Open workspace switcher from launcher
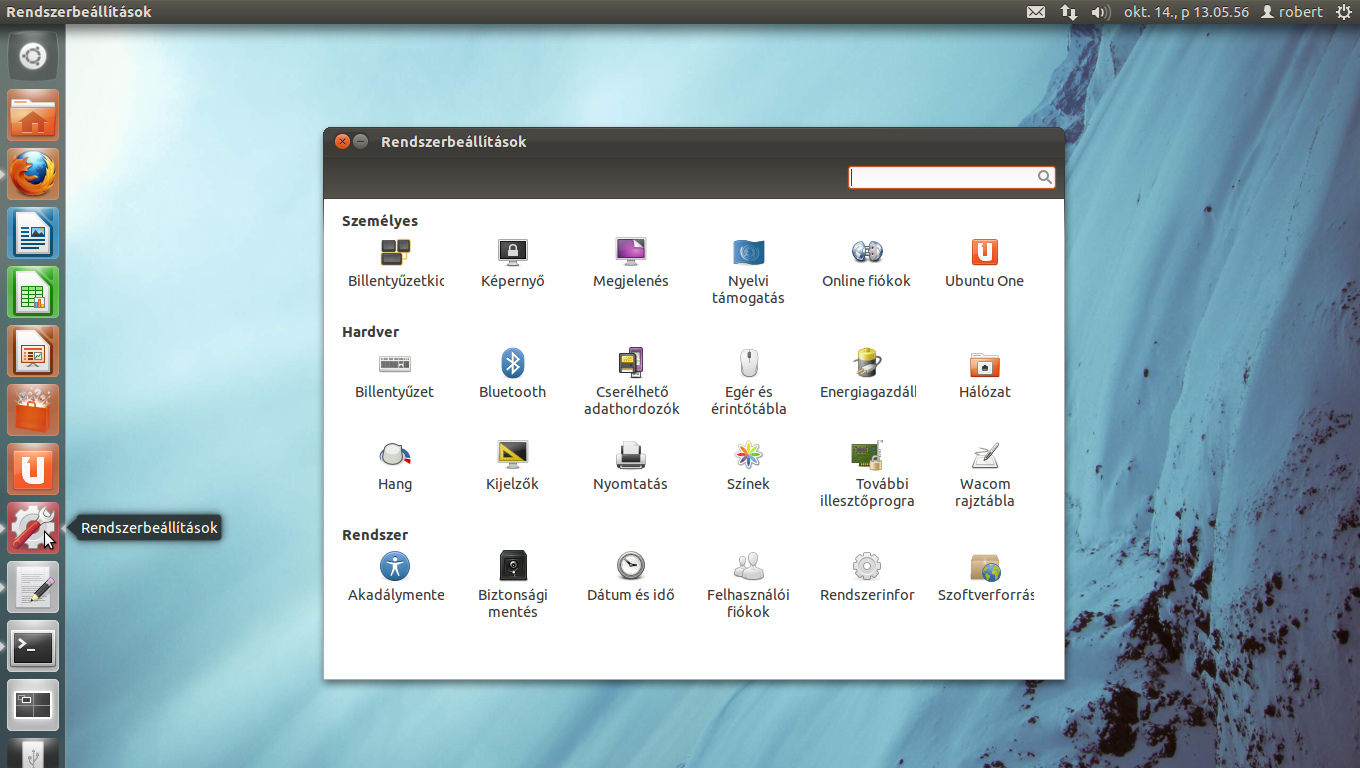This screenshot has height=768, width=1360. click(x=33, y=705)
